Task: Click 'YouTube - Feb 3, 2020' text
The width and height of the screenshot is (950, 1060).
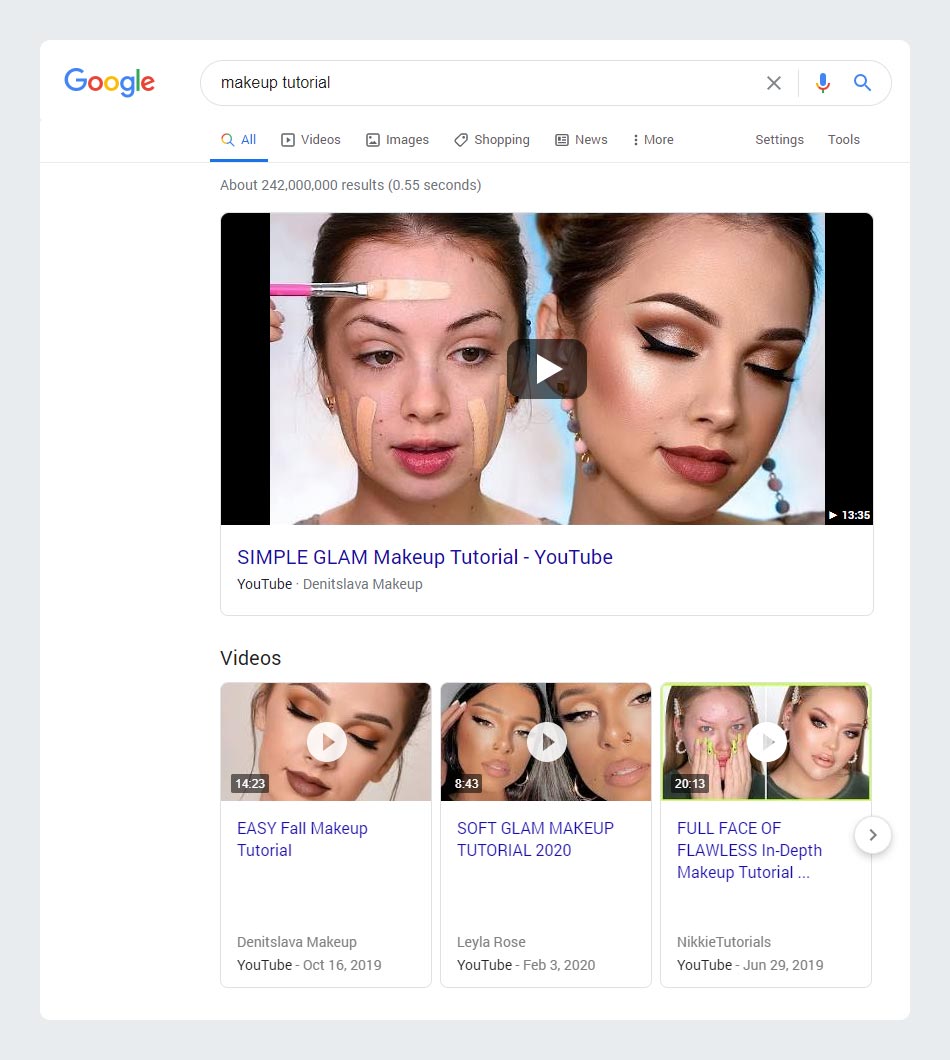Action: (526, 965)
